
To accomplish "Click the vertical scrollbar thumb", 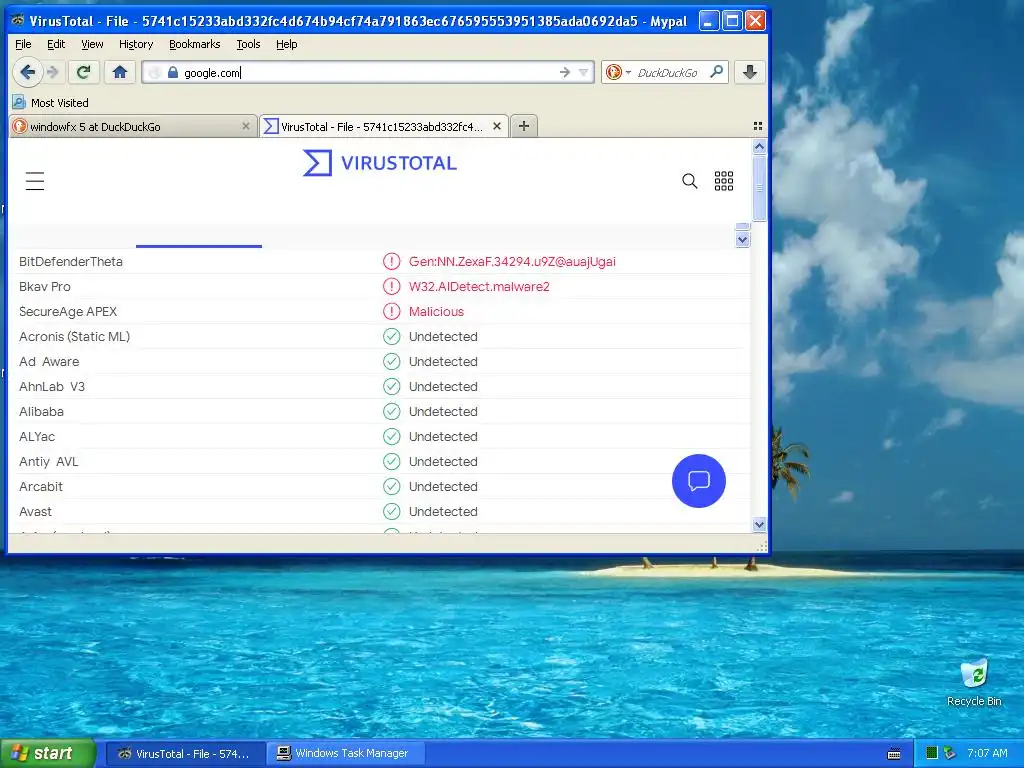I will [759, 187].
